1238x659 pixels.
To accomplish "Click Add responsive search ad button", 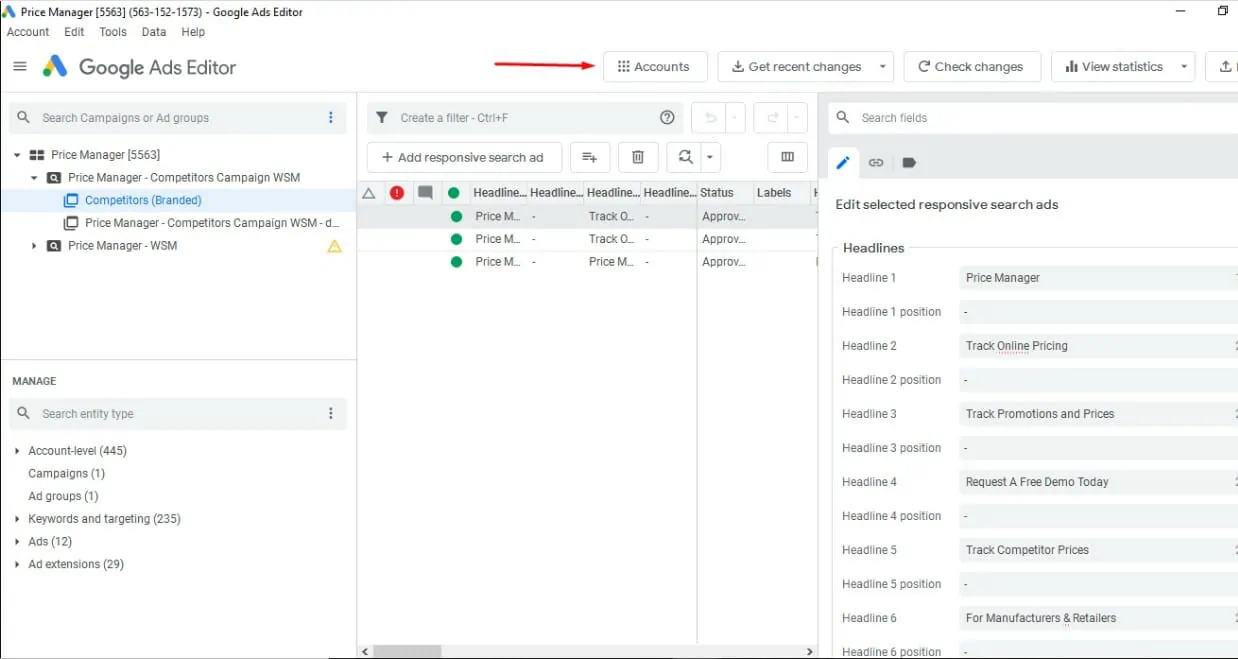I will click(x=462, y=157).
